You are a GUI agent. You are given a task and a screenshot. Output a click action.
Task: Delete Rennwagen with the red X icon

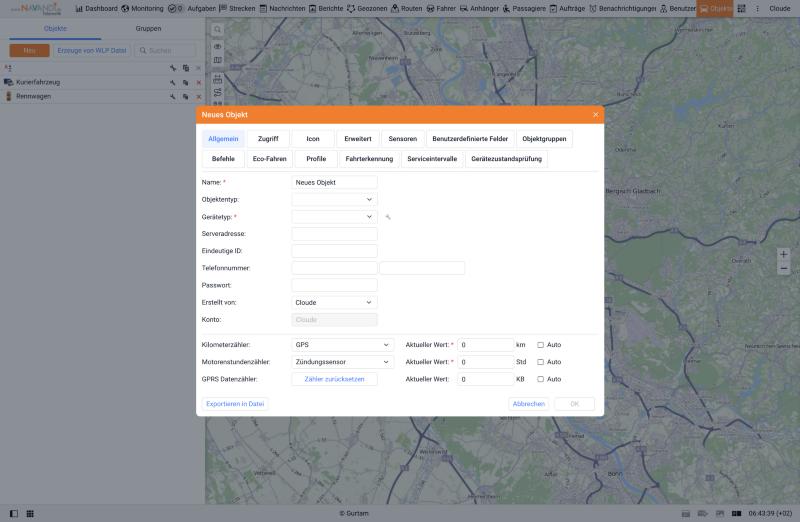[x=198, y=96]
